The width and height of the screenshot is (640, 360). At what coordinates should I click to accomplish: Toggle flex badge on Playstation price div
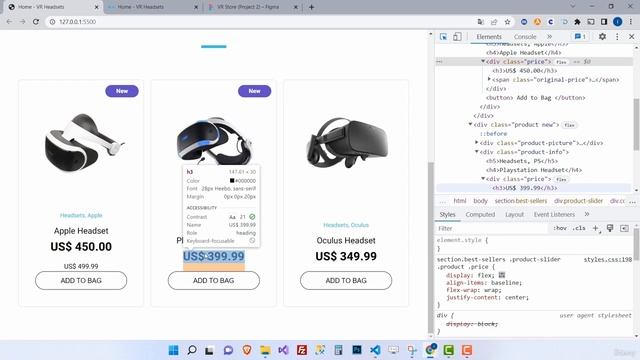pyautogui.click(x=561, y=180)
